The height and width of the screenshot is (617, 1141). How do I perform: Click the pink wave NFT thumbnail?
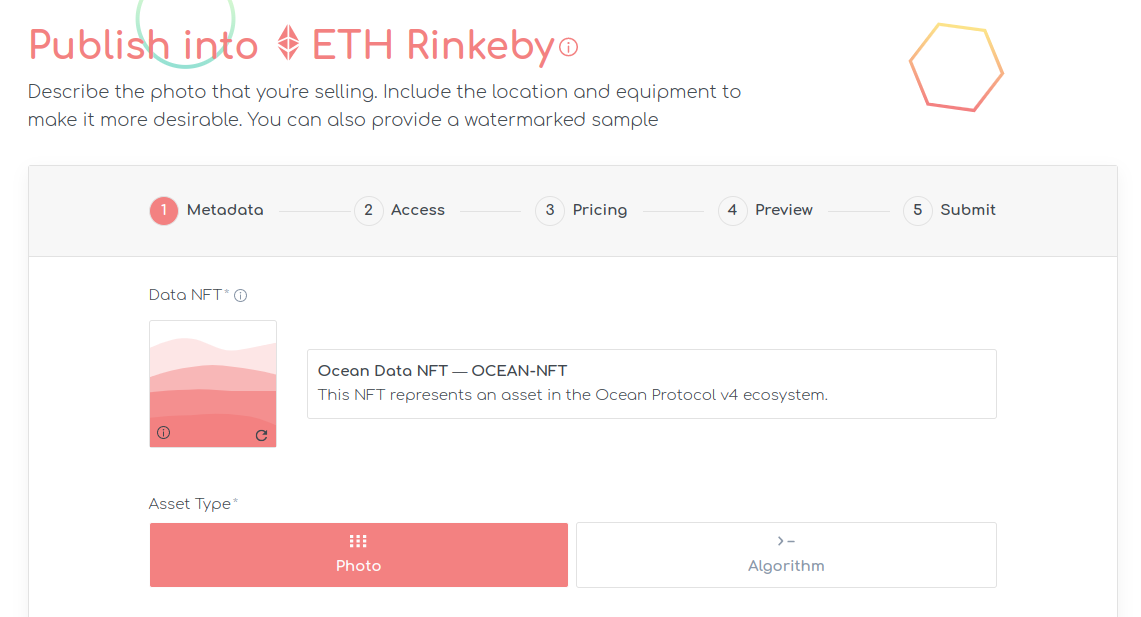[x=212, y=383]
